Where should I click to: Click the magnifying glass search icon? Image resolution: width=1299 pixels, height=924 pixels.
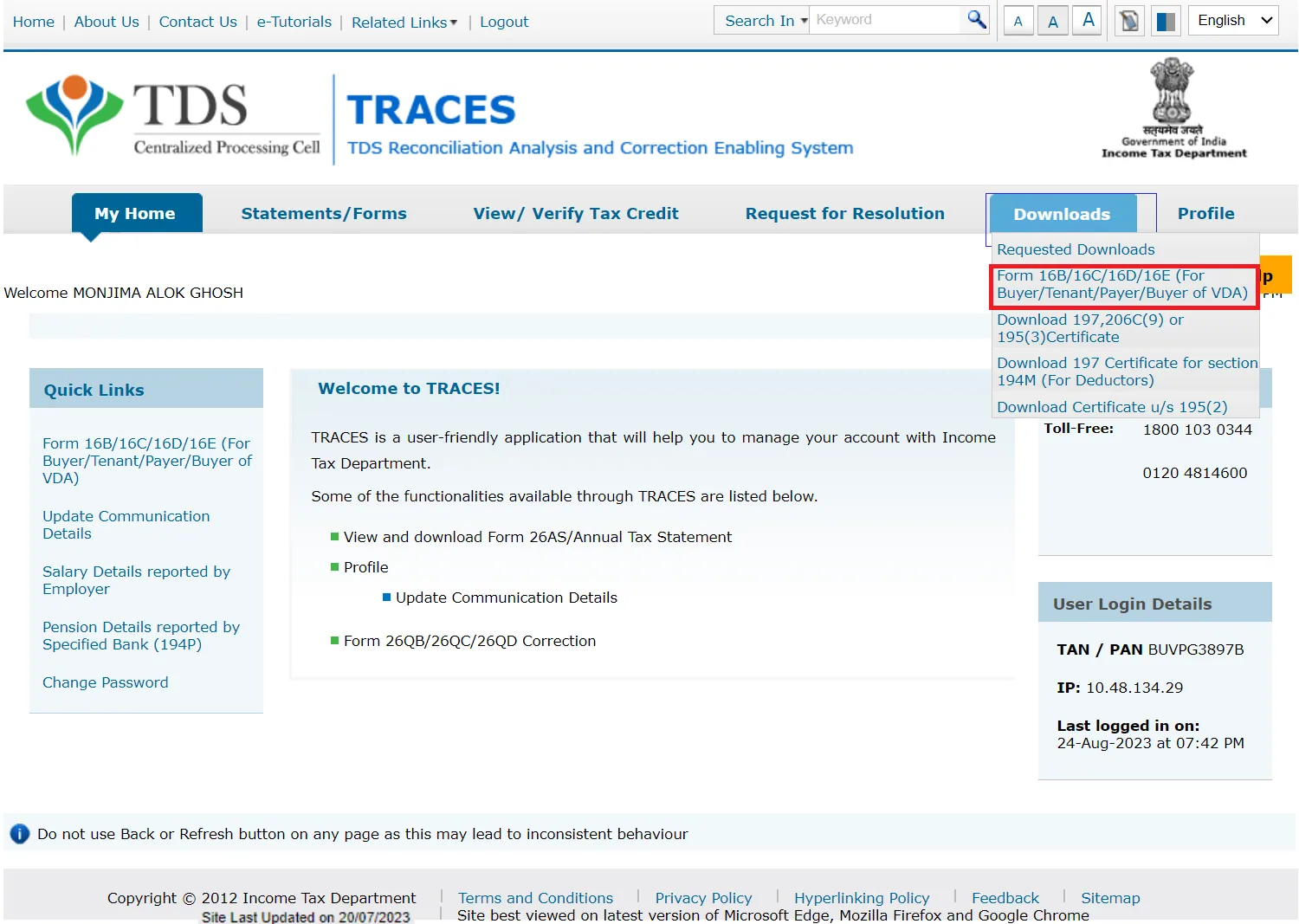click(977, 19)
